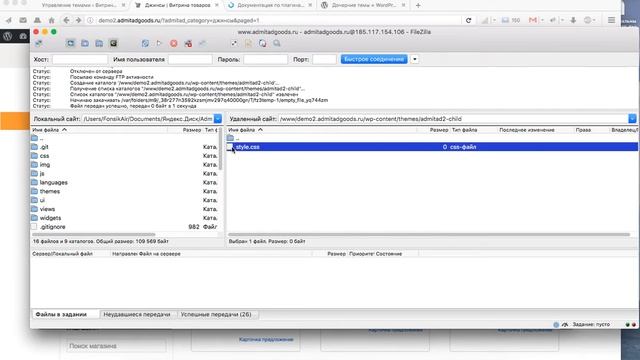Screen dimensions: 640x360
Task: Toggle synchronized browsing
Action: click(262, 43)
